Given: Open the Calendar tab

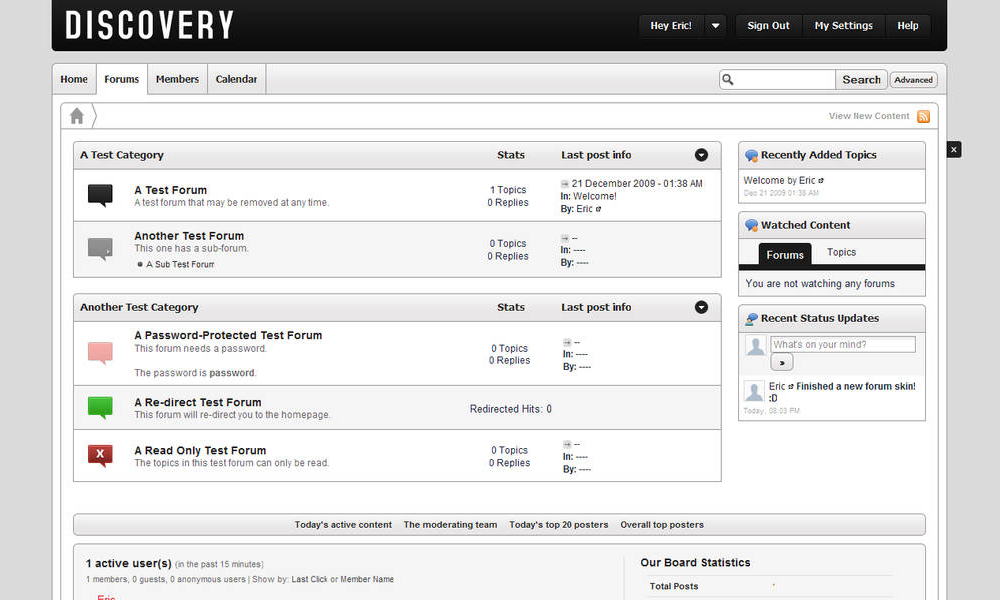Looking at the screenshot, I should coord(236,79).
